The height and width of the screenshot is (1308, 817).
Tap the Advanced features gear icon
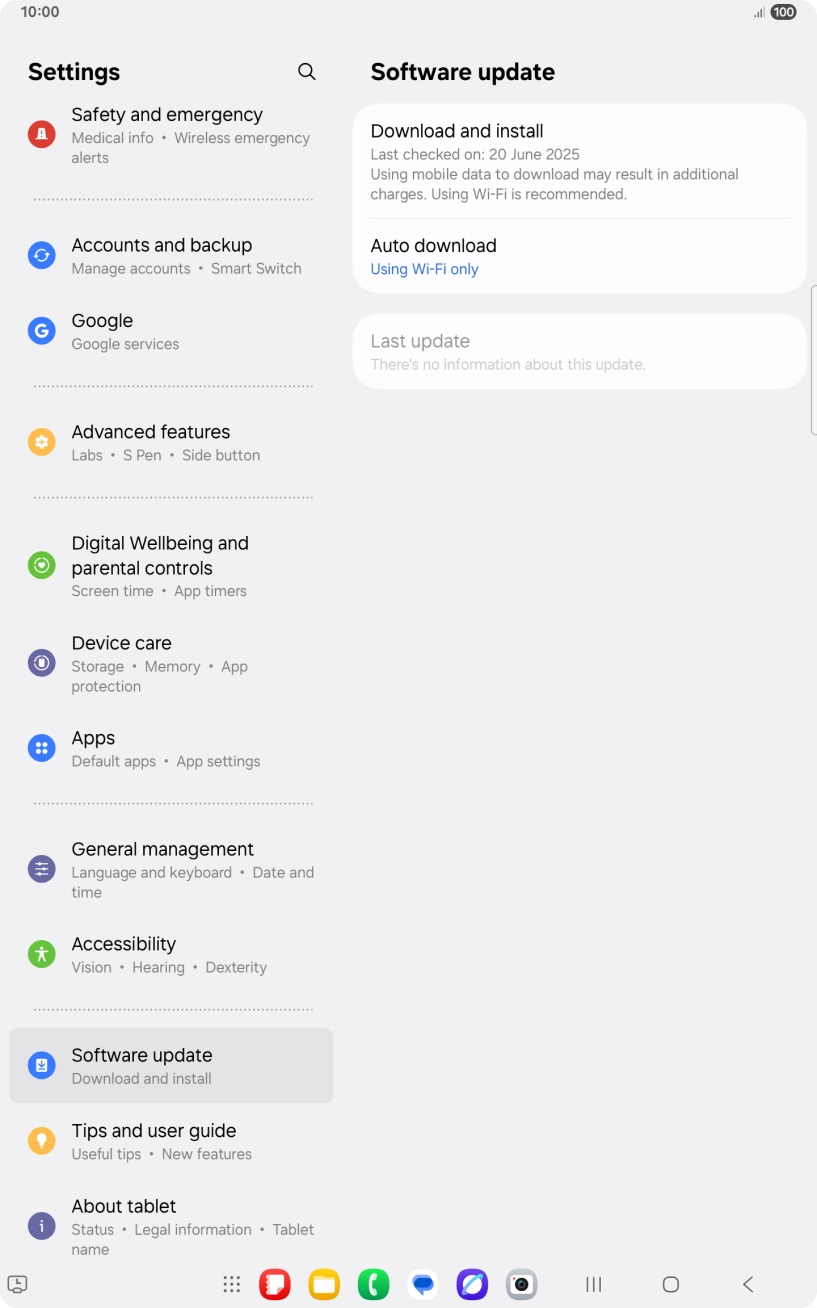tap(41, 442)
